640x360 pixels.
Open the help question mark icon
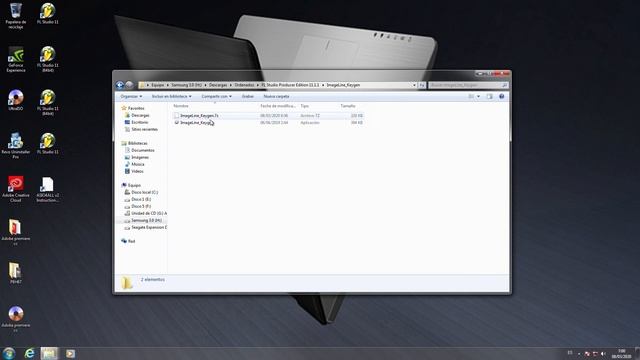click(502, 96)
